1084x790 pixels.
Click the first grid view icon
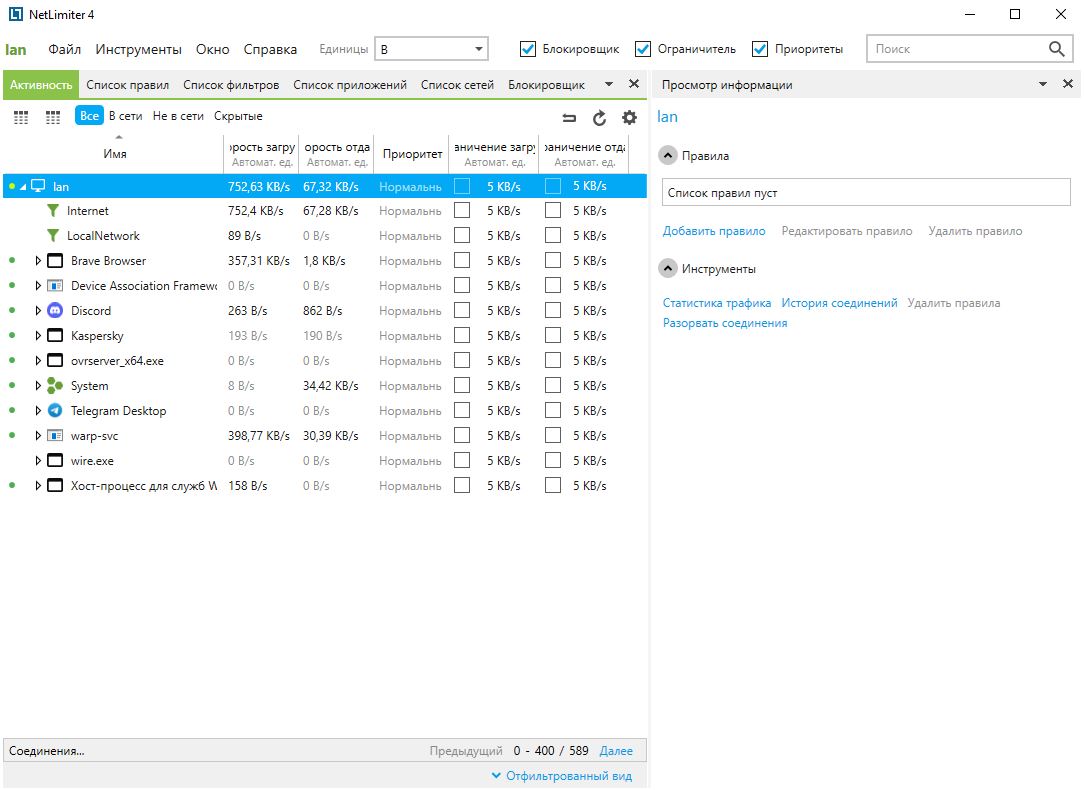point(21,118)
